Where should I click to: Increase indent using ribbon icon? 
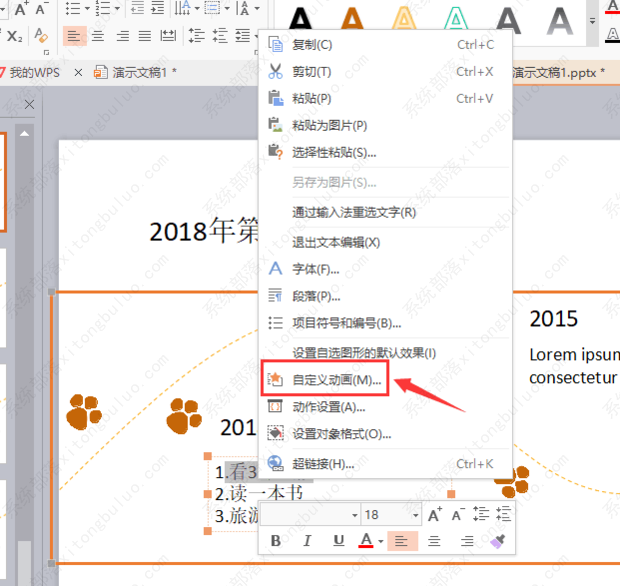tap(157, 8)
